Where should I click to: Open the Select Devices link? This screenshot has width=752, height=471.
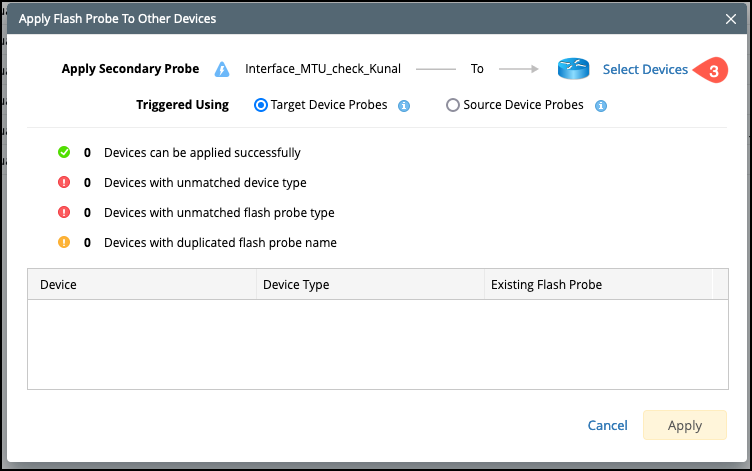coord(645,70)
